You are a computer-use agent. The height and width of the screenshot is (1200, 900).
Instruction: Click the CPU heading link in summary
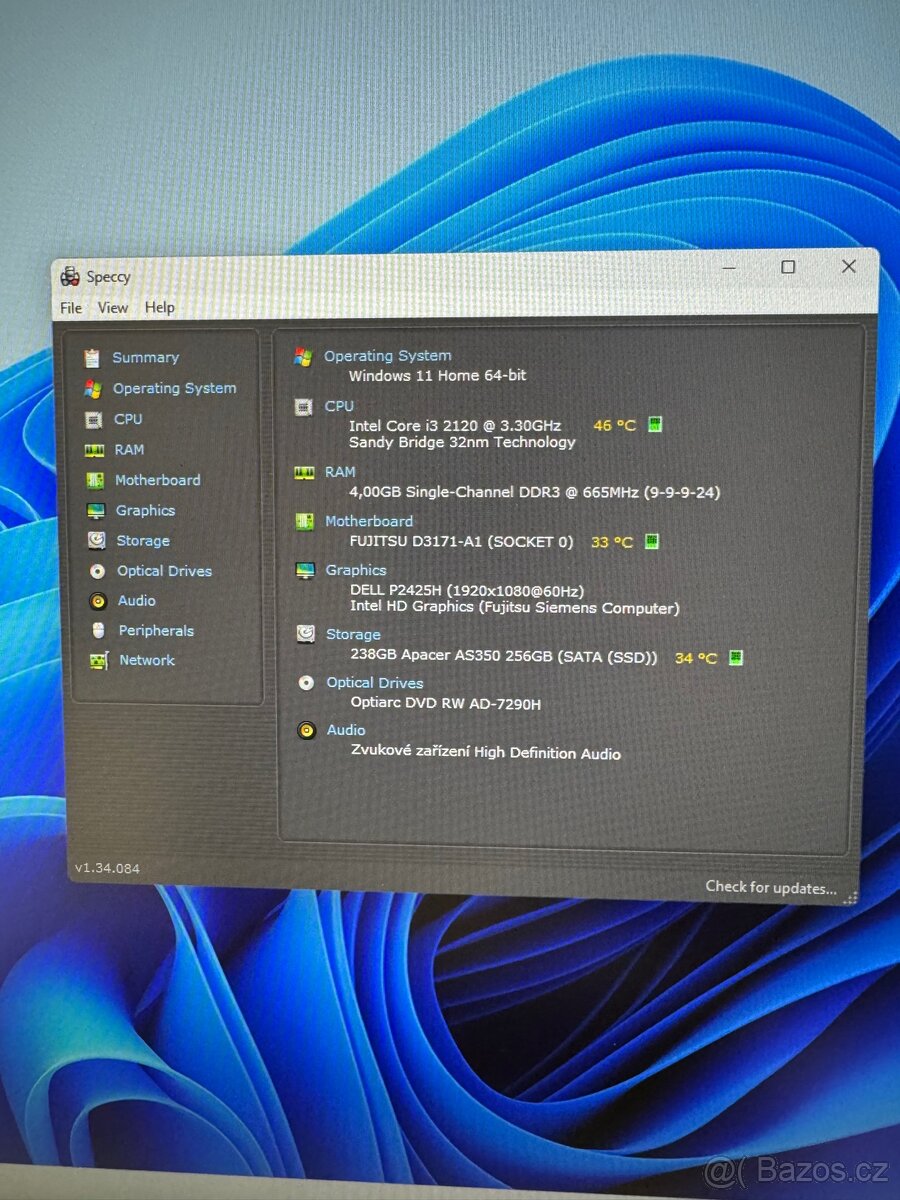(339, 406)
